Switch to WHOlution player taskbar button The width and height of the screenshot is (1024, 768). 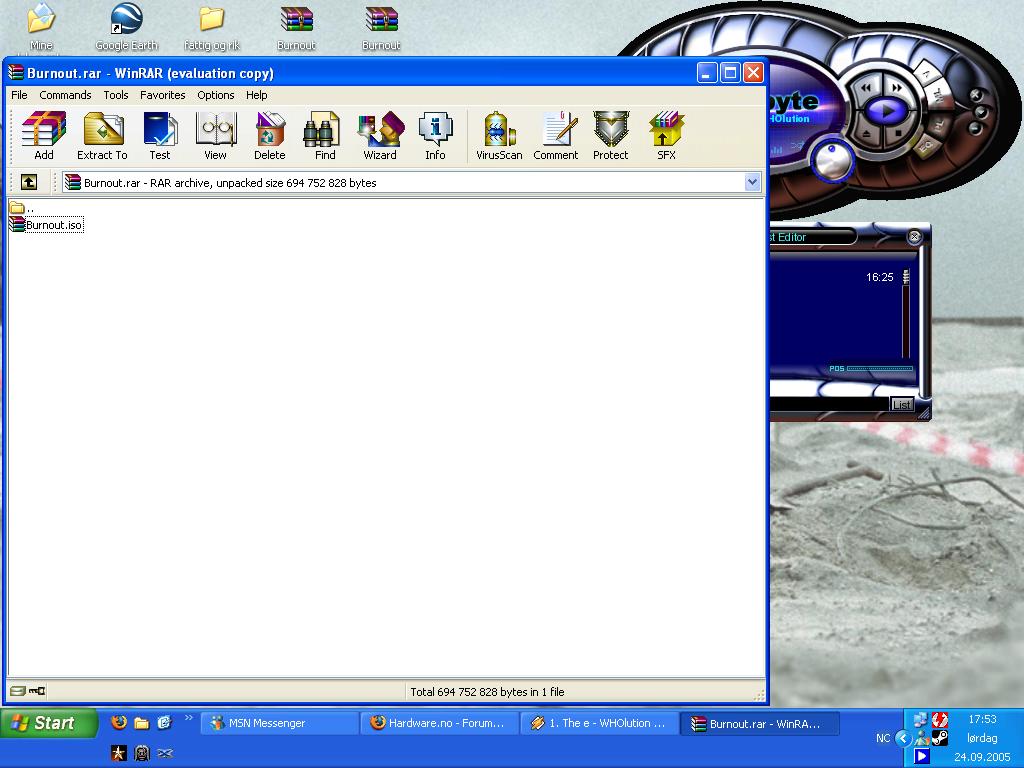point(599,723)
